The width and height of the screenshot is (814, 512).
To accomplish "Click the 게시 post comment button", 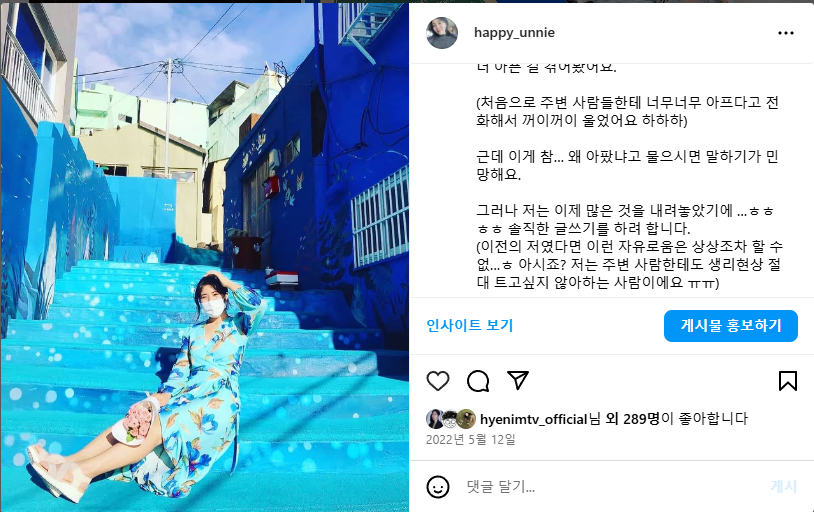I will (783, 487).
